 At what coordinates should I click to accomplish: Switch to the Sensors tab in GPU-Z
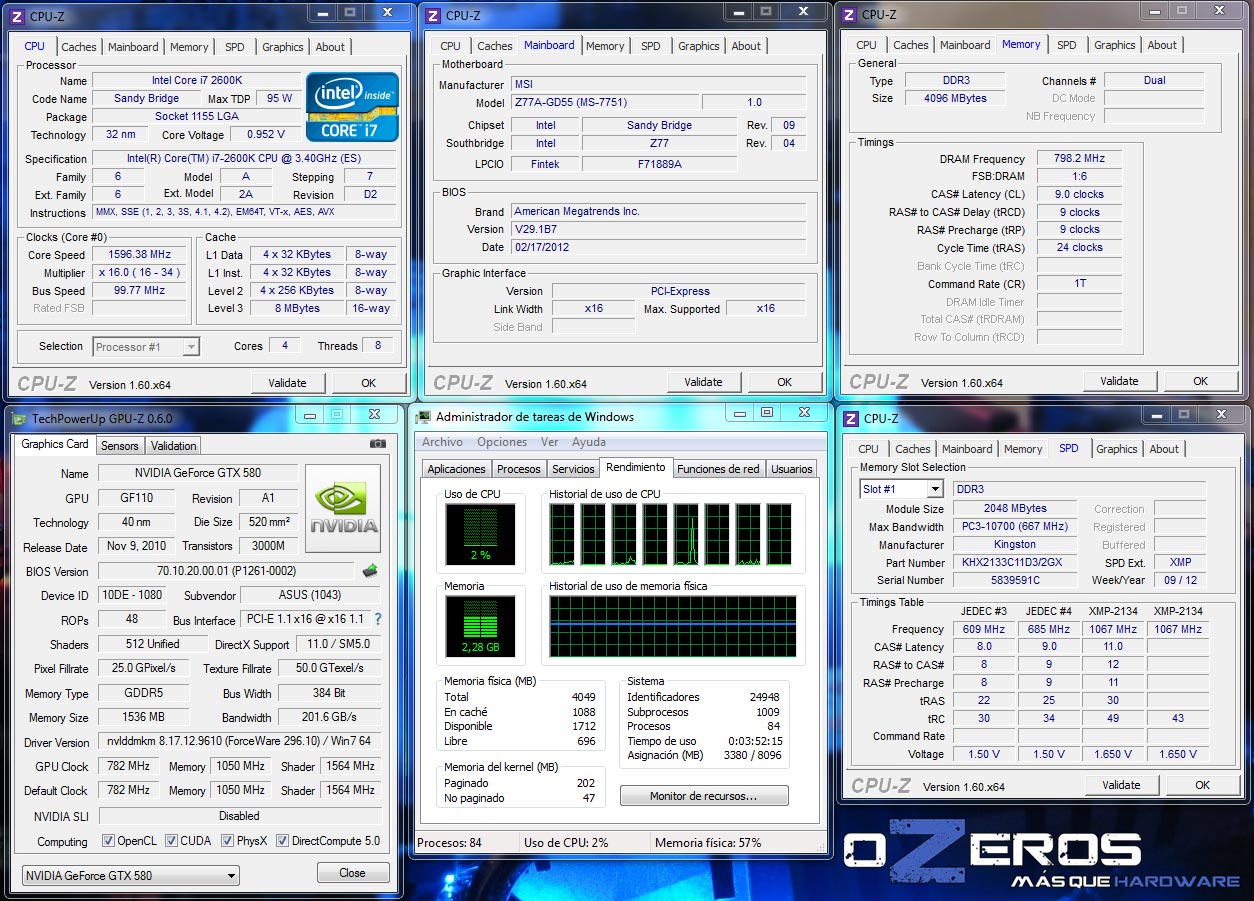[120, 446]
